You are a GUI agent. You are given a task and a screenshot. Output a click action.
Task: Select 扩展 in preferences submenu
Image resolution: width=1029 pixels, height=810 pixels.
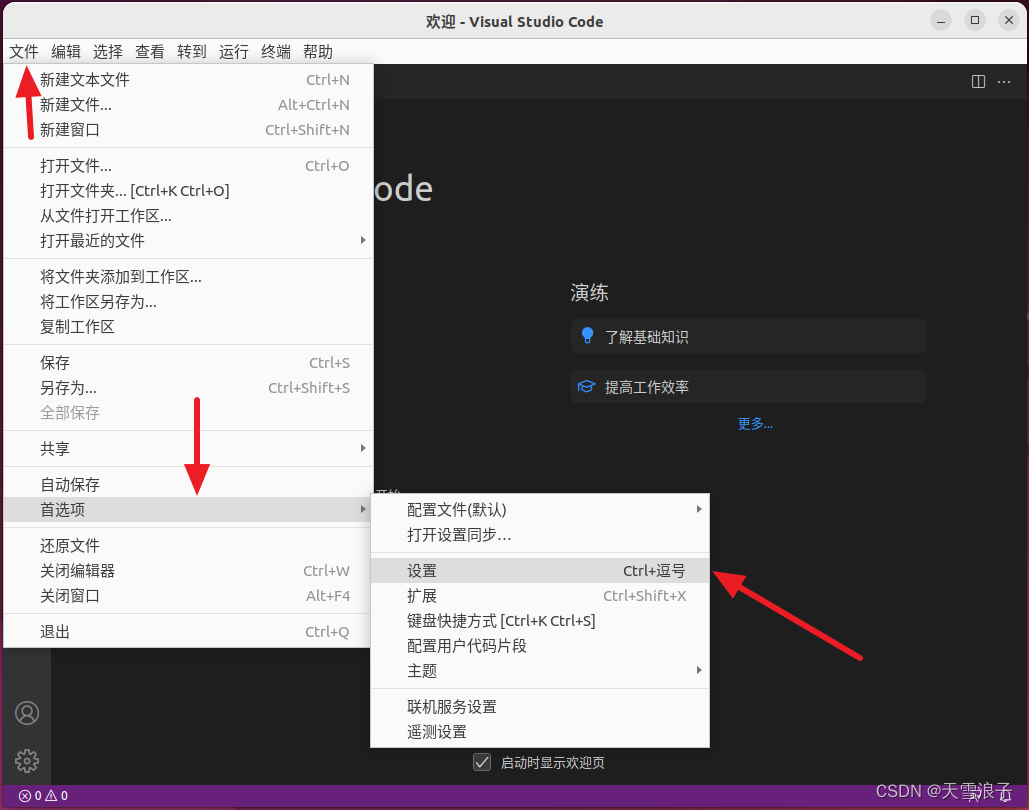click(540, 595)
